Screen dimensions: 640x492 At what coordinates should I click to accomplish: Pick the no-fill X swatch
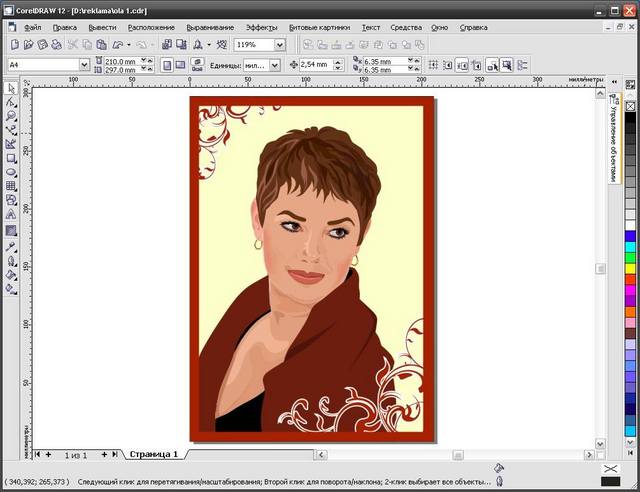631,107
